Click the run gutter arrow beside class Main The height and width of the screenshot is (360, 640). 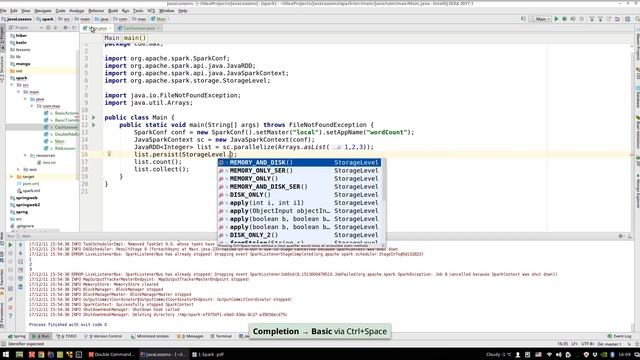point(93,118)
